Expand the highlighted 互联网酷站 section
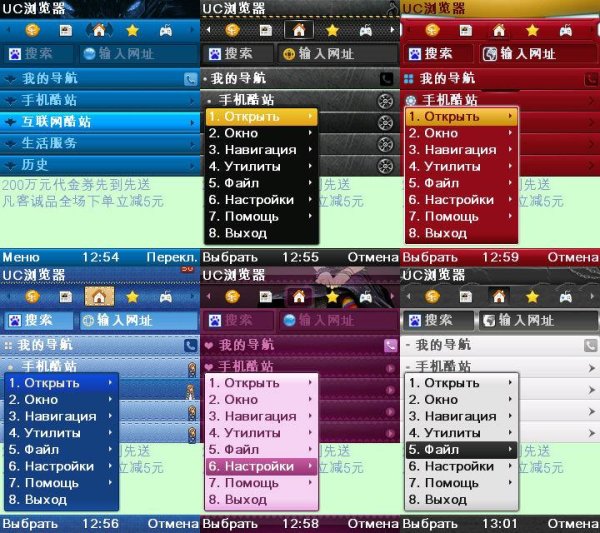This screenshot has height=533, width=600. click(100, 122)
